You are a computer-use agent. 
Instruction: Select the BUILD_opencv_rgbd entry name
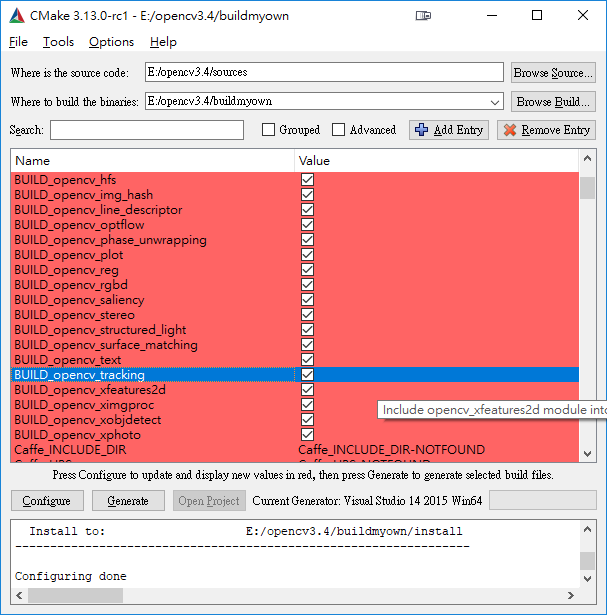coord(71,285)
